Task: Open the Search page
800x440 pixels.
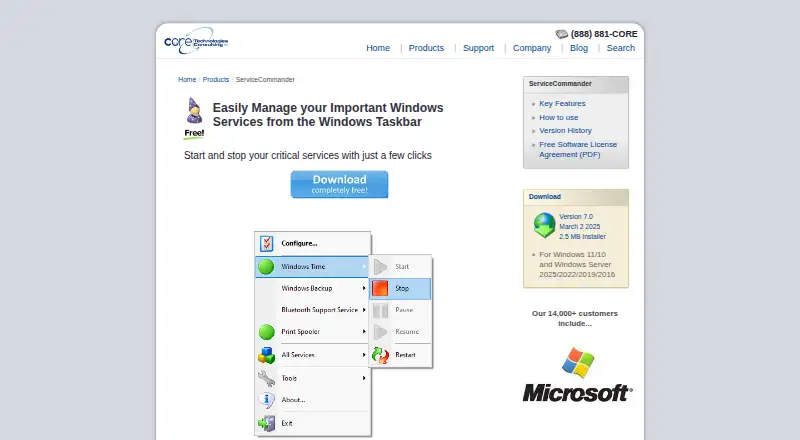Action: [x=621, y=48]
